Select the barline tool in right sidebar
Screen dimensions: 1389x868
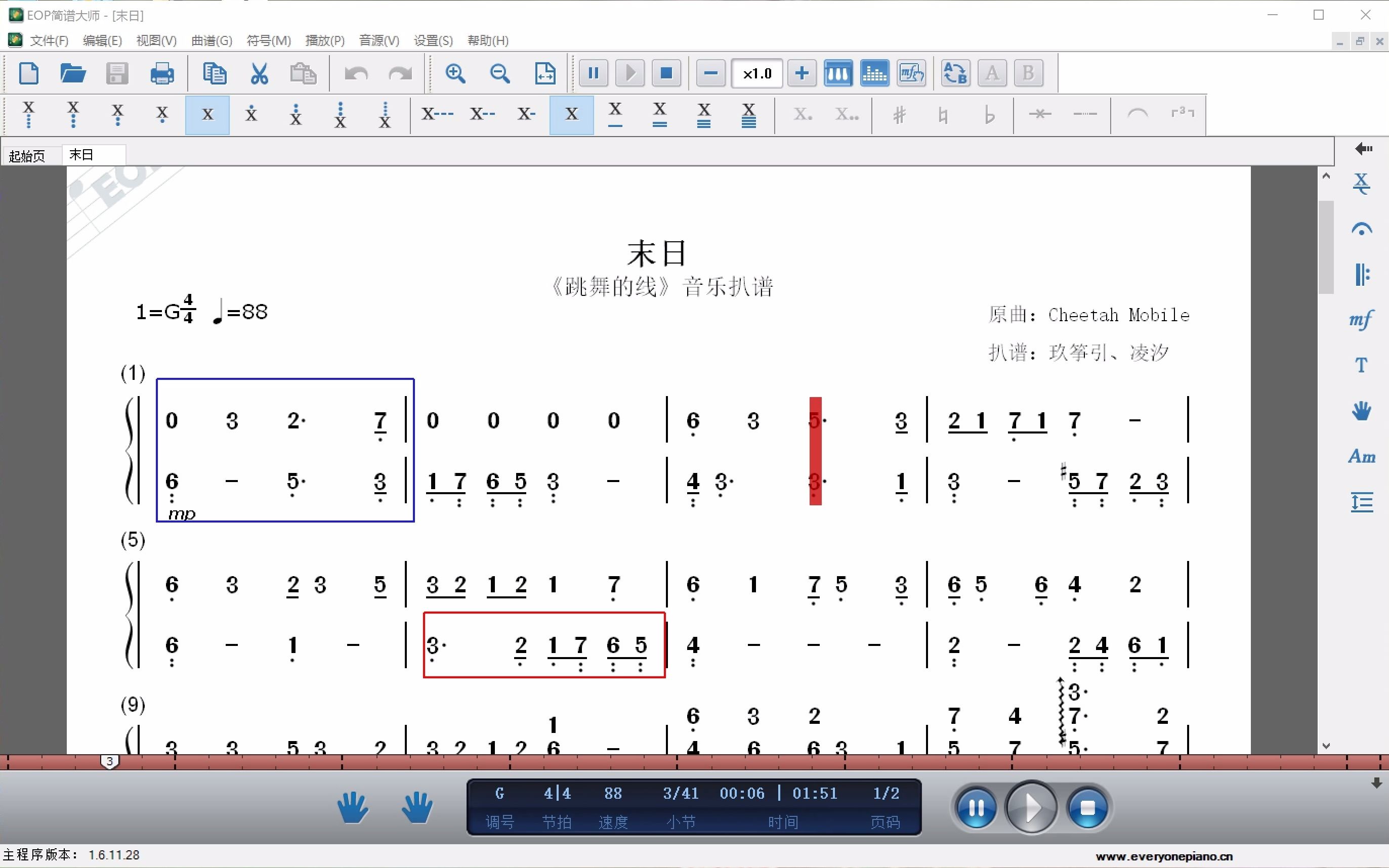(x=1362, y=274)
